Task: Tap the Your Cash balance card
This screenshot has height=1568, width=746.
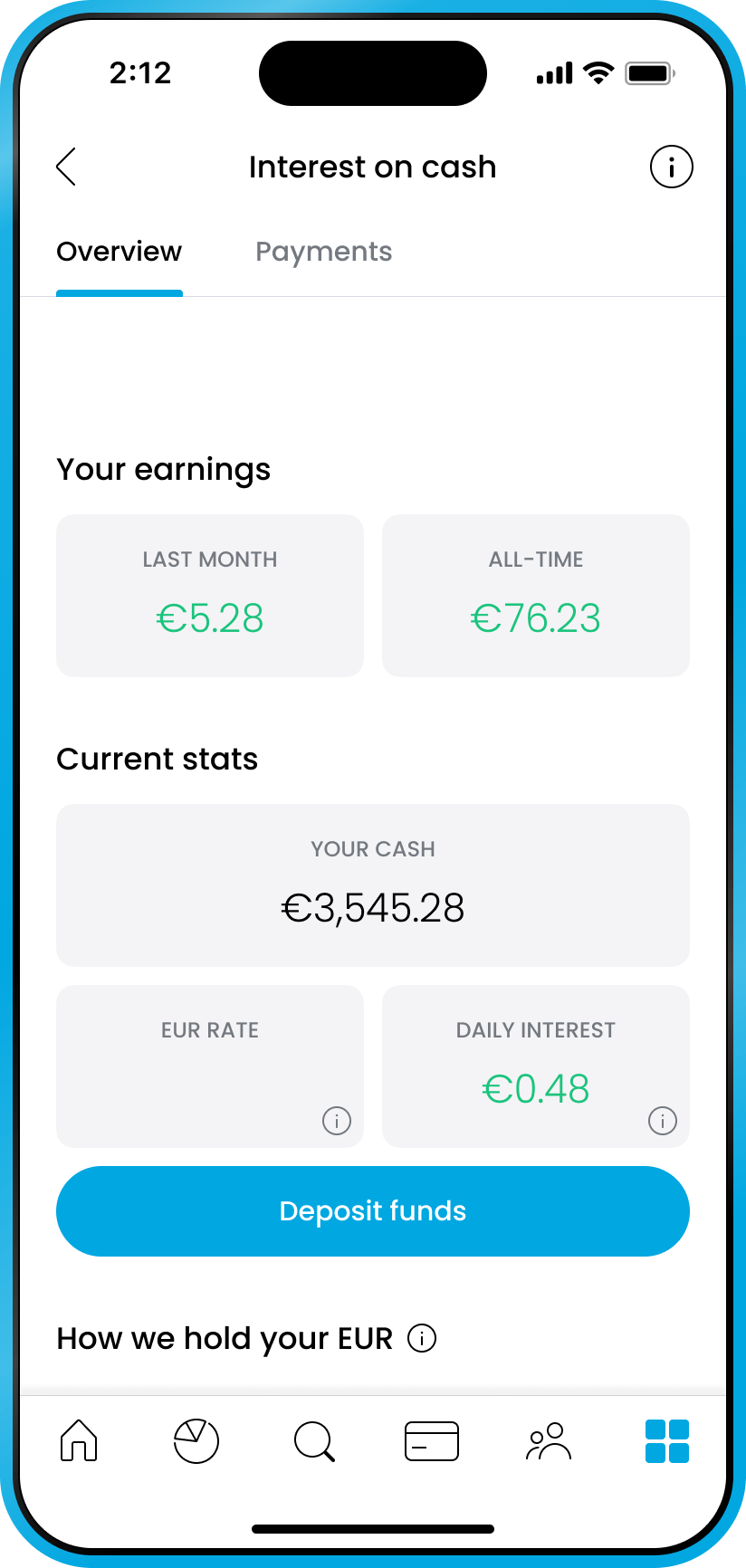Action: [373, 884]
